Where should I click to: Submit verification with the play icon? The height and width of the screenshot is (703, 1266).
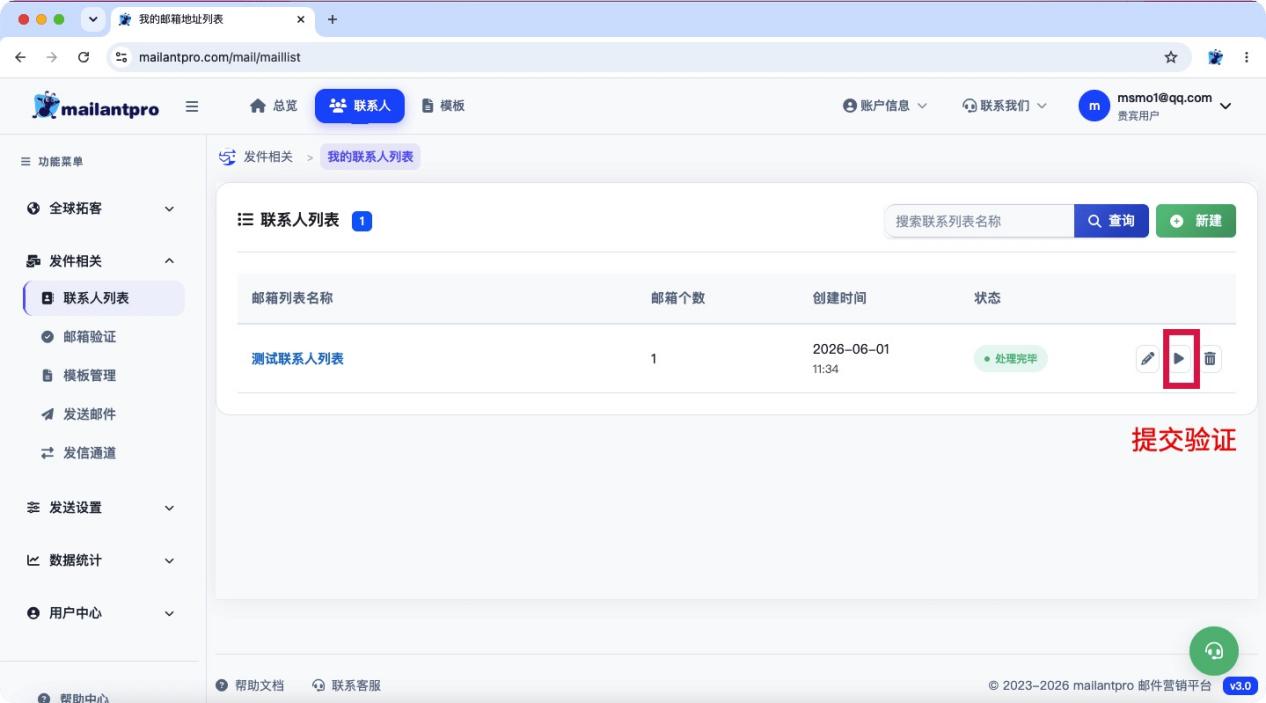pyautogui.click(x=1180, y=358)
